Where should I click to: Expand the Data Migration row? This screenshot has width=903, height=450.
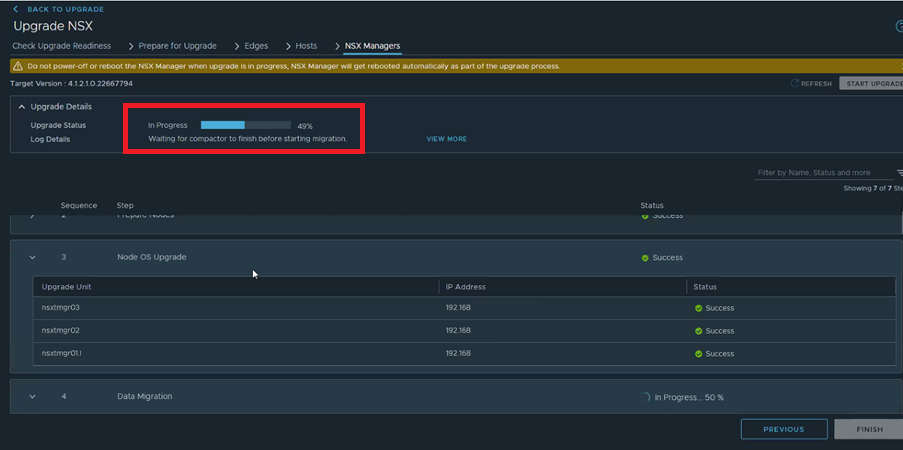(32, 396)
